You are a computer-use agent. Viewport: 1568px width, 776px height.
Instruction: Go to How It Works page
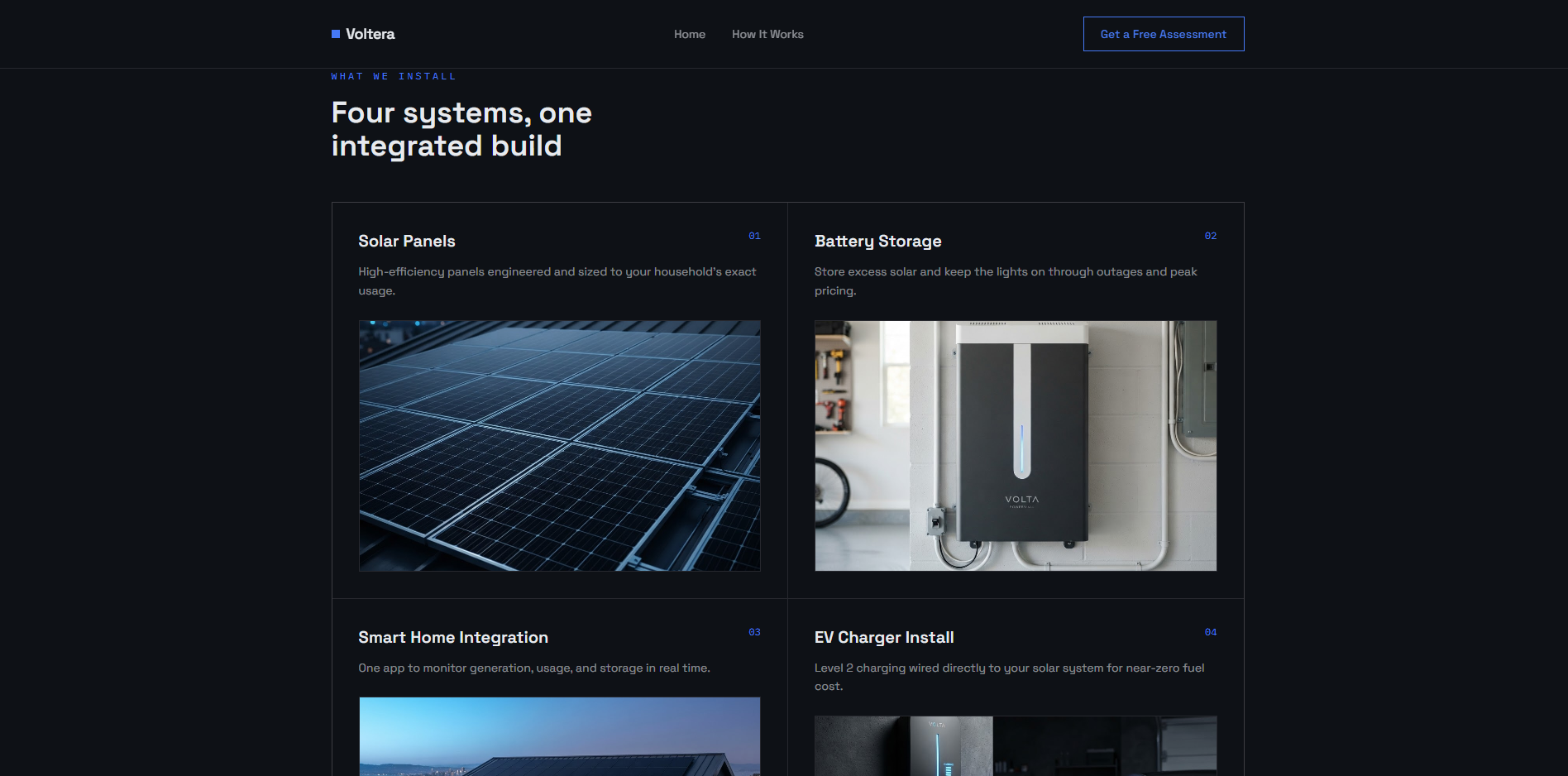pos(767,34)
